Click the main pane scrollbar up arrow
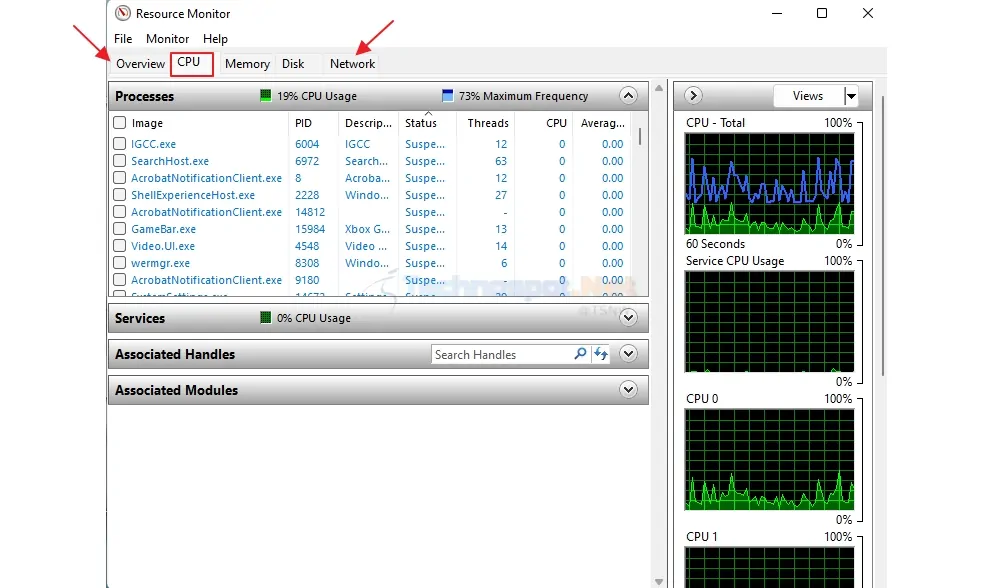1000x588 pixels. pyautogui.click(x=659, y=87)
